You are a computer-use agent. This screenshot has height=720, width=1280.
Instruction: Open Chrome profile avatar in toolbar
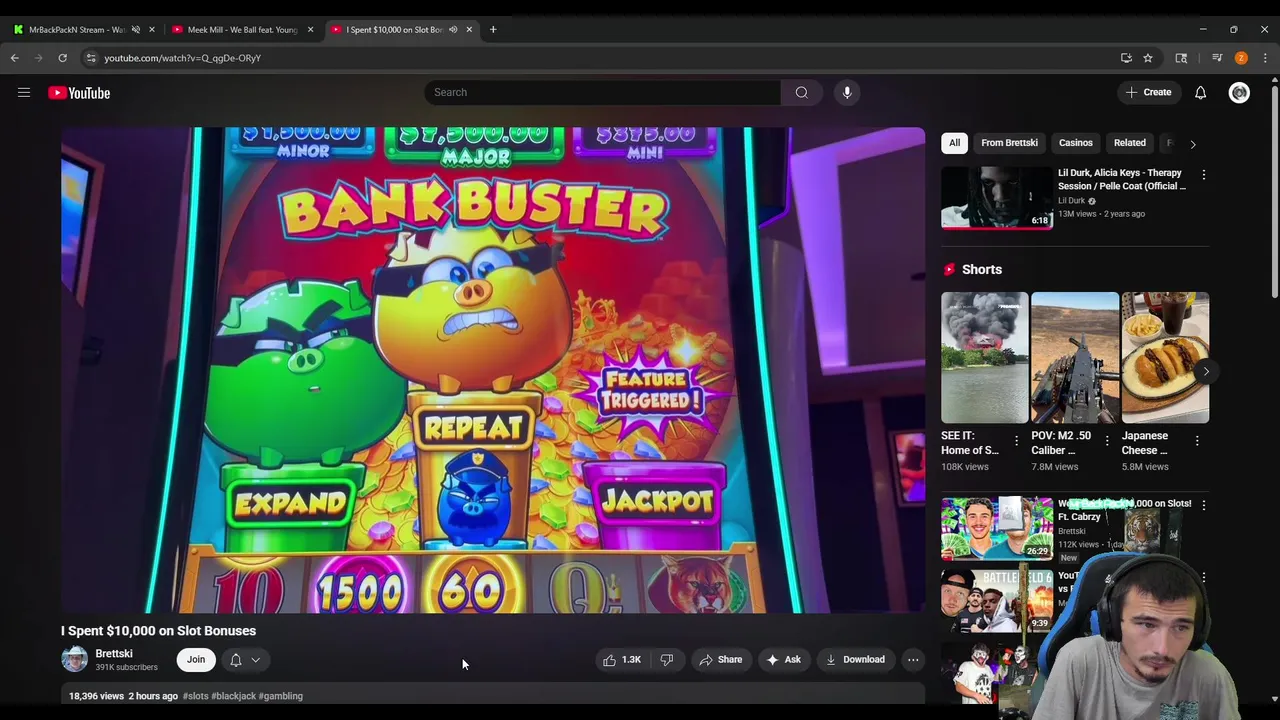(x=1241, y=58)
